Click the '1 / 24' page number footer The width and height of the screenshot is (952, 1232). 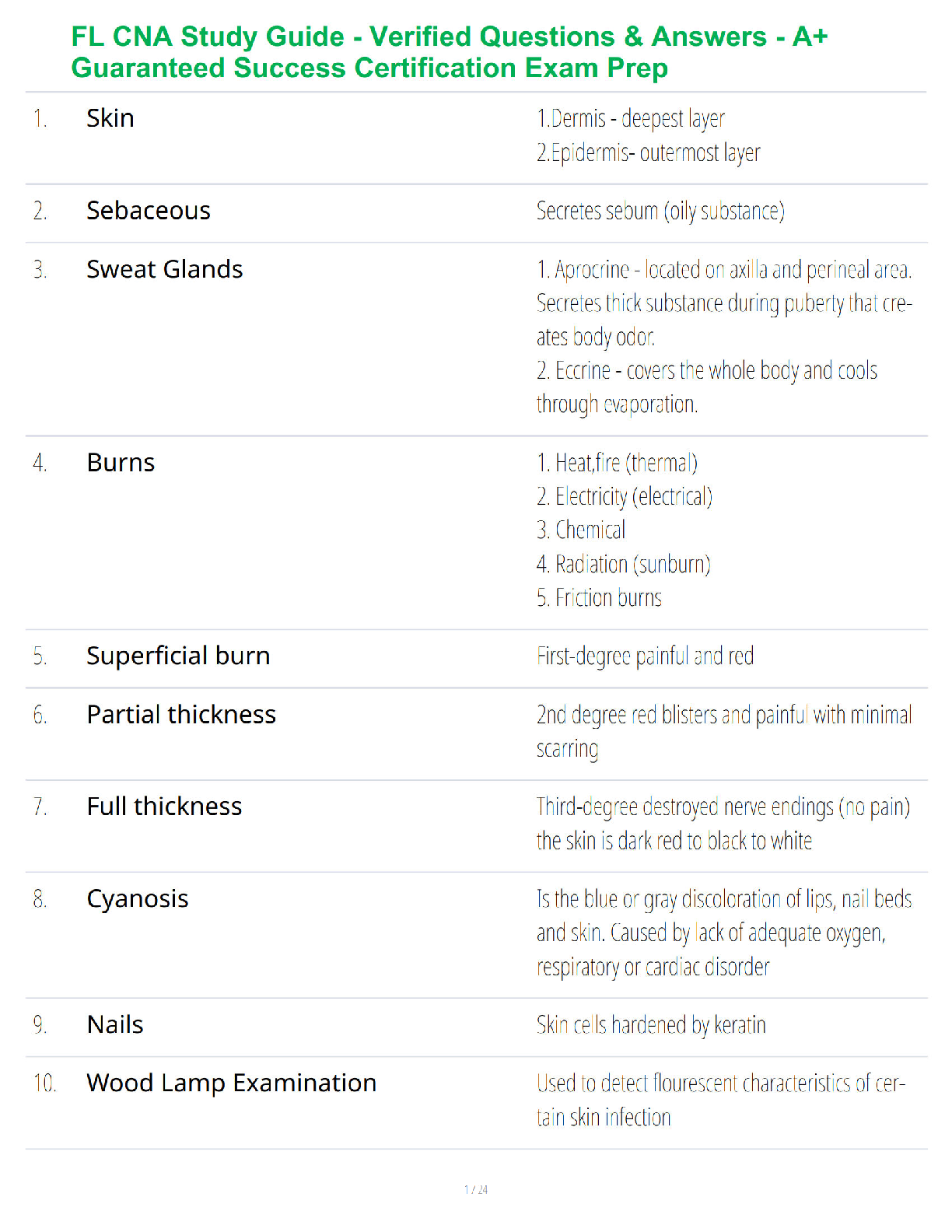(476, 1189)
